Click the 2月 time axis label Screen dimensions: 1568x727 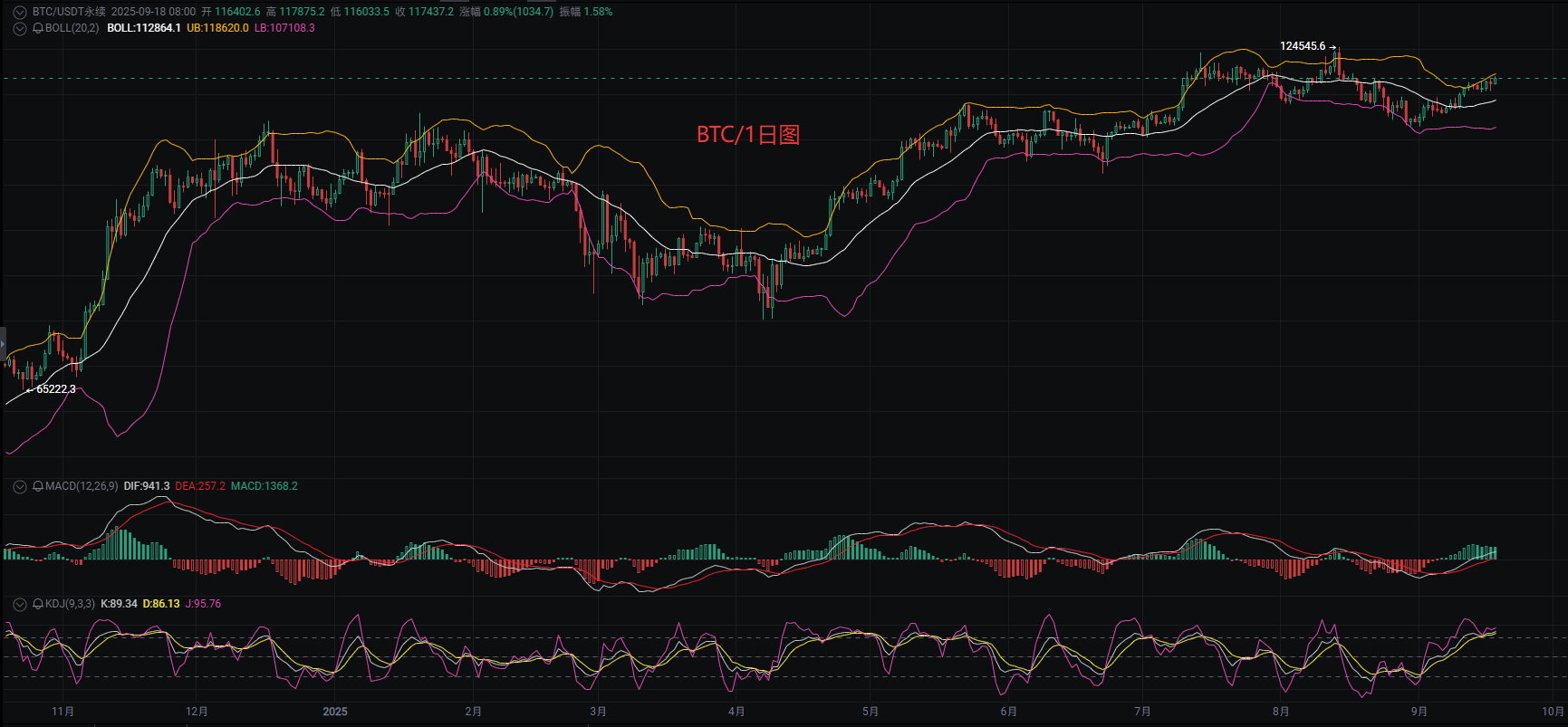[473, 712]
